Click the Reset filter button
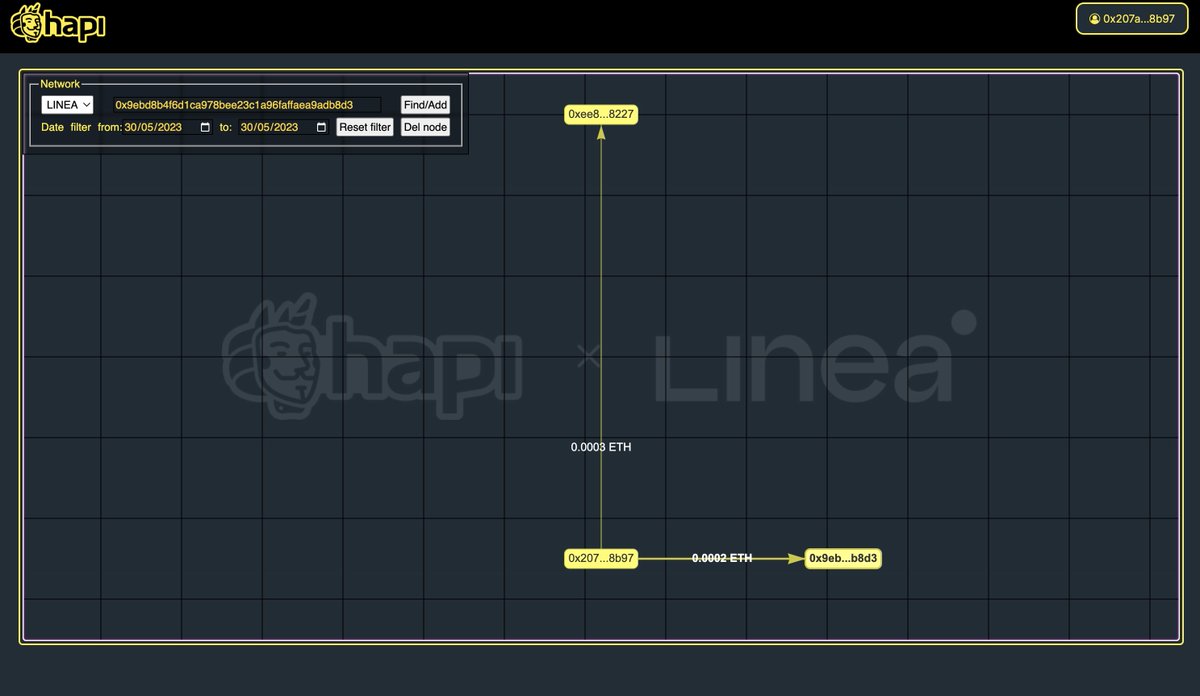 point(365,127)
